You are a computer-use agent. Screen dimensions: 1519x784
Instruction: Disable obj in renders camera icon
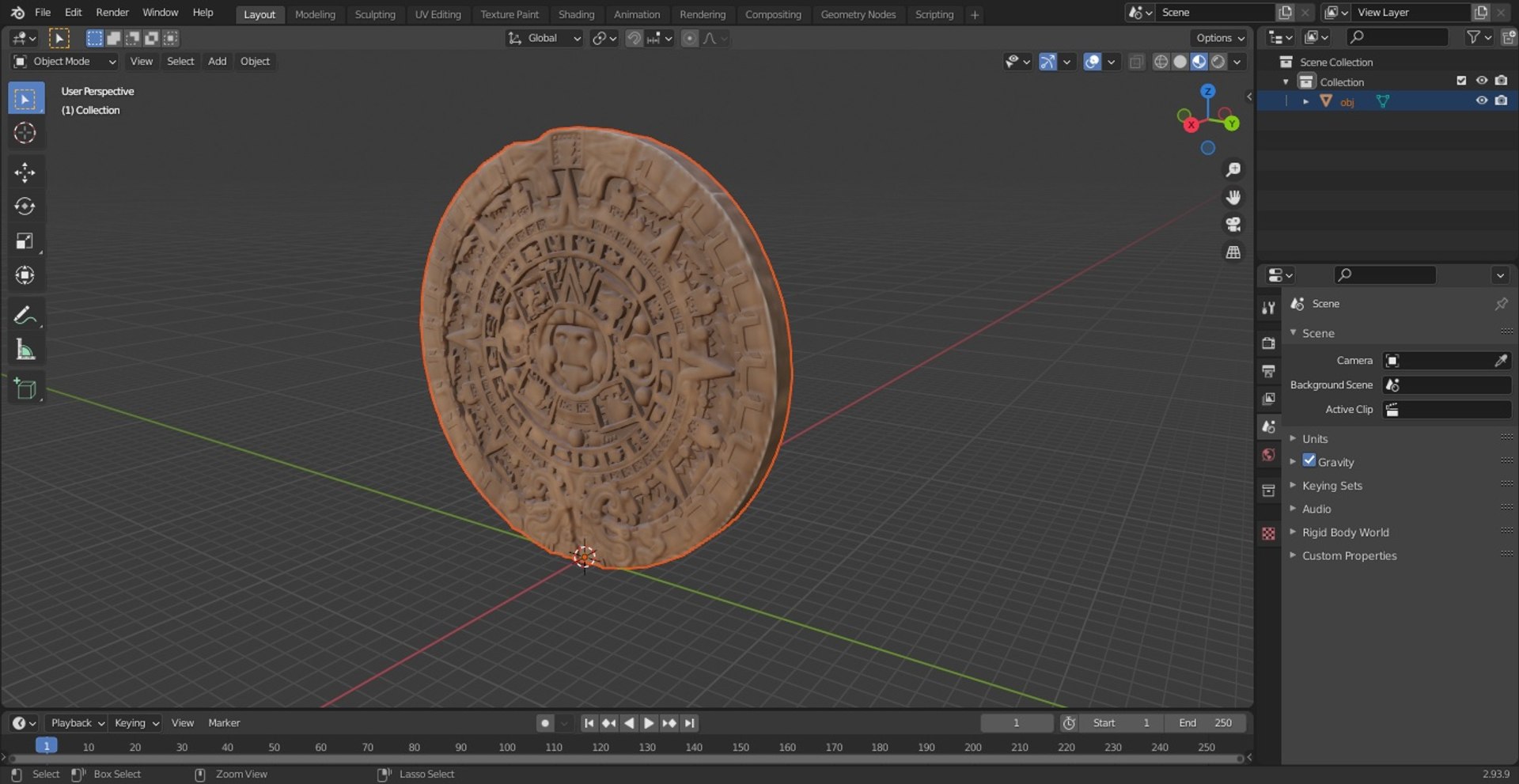pyautogui.click(x=1501, y=100)
